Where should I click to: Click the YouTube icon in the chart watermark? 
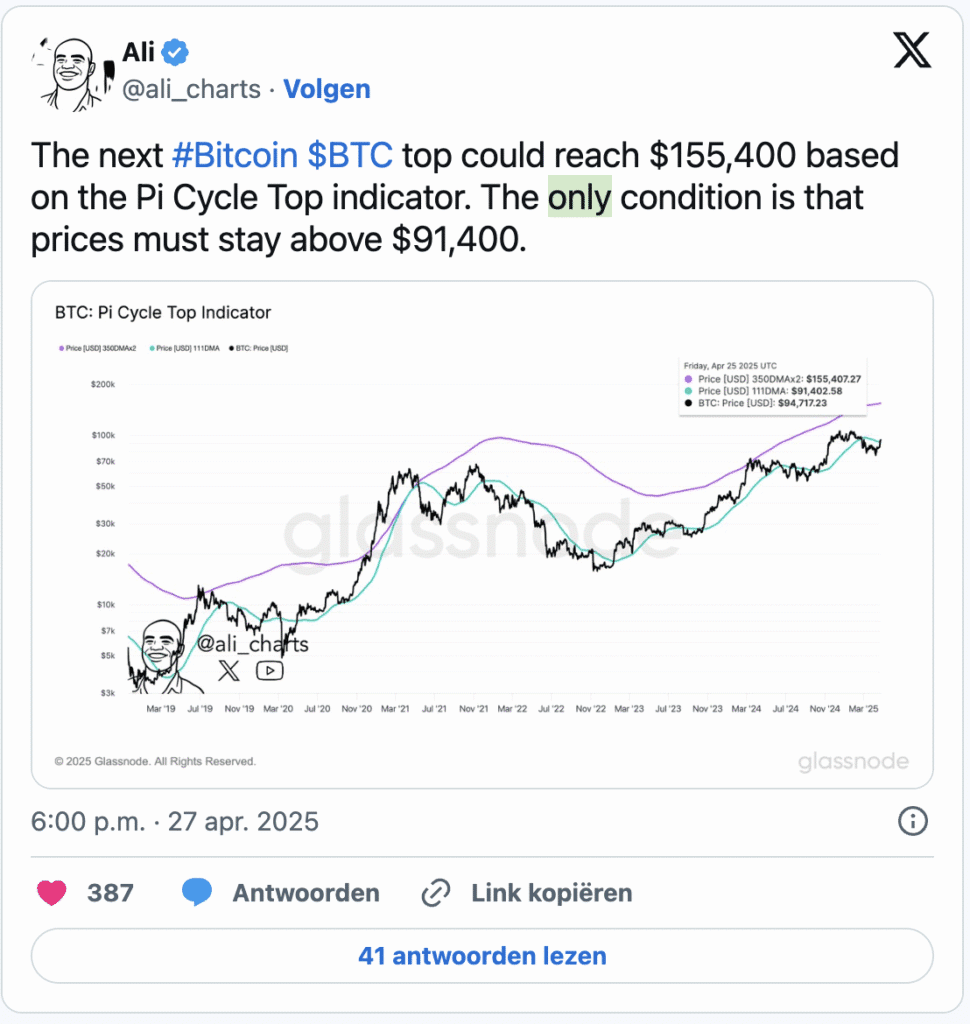pyautogui.click(x=270, y=671)
